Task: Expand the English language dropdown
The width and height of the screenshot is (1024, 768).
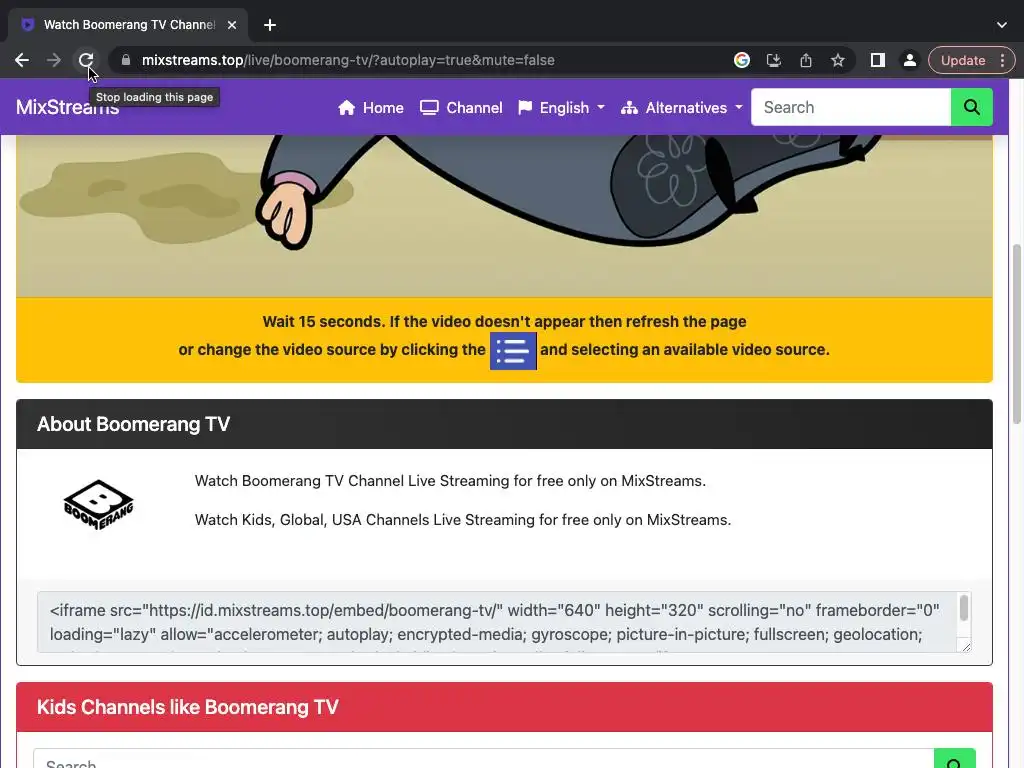Action: point(562,108)
